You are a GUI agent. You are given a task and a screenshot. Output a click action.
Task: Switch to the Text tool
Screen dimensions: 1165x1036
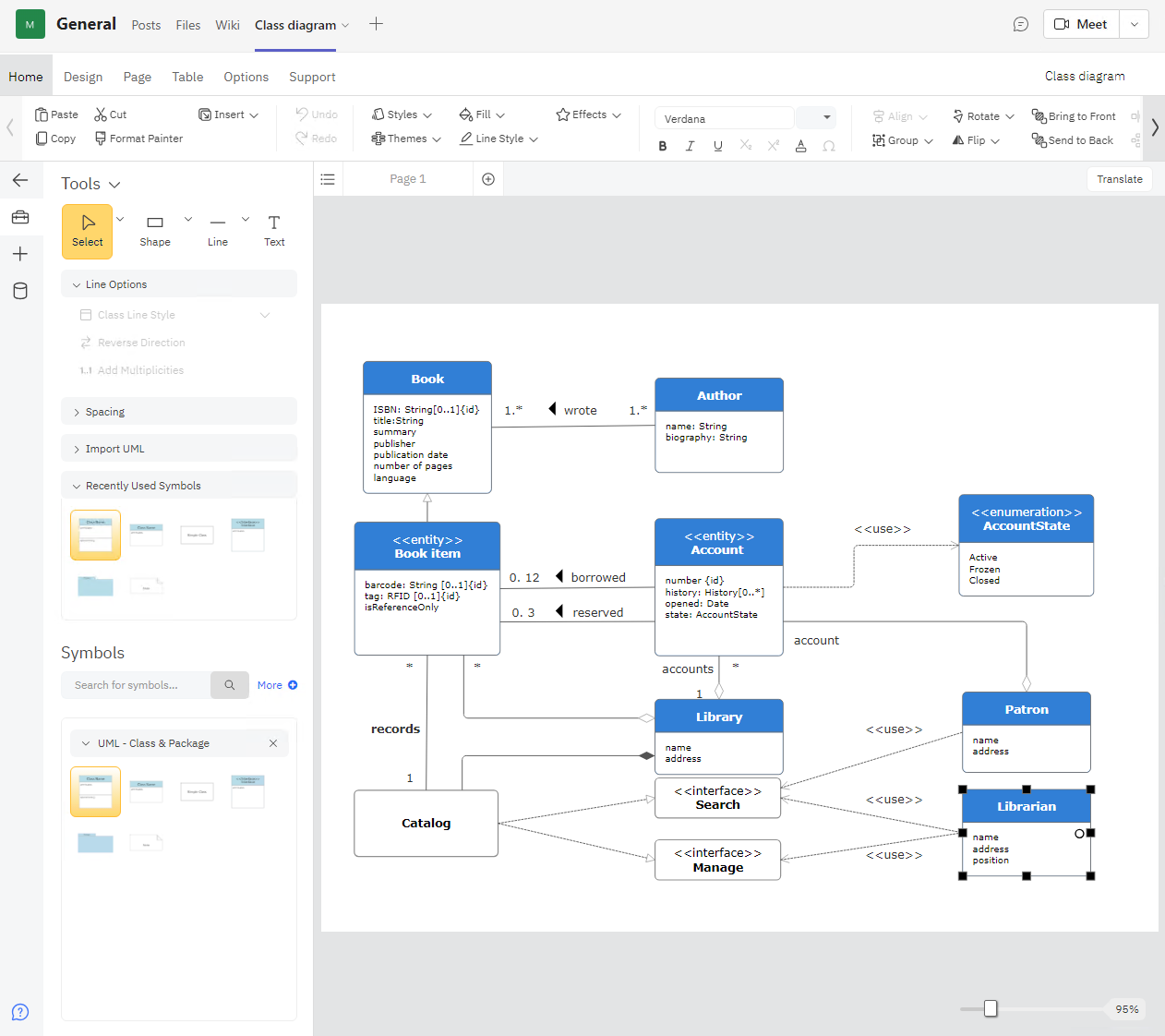[273, 228]
